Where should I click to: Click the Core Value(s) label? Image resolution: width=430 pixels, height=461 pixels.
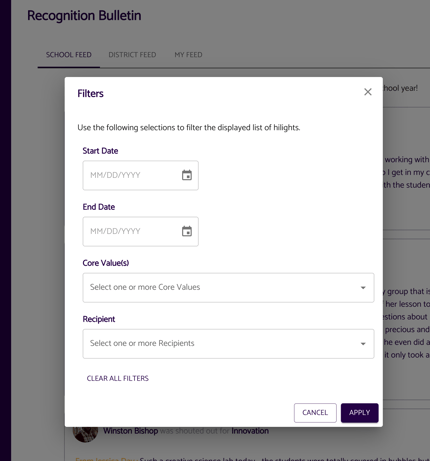tap(106, 263)
